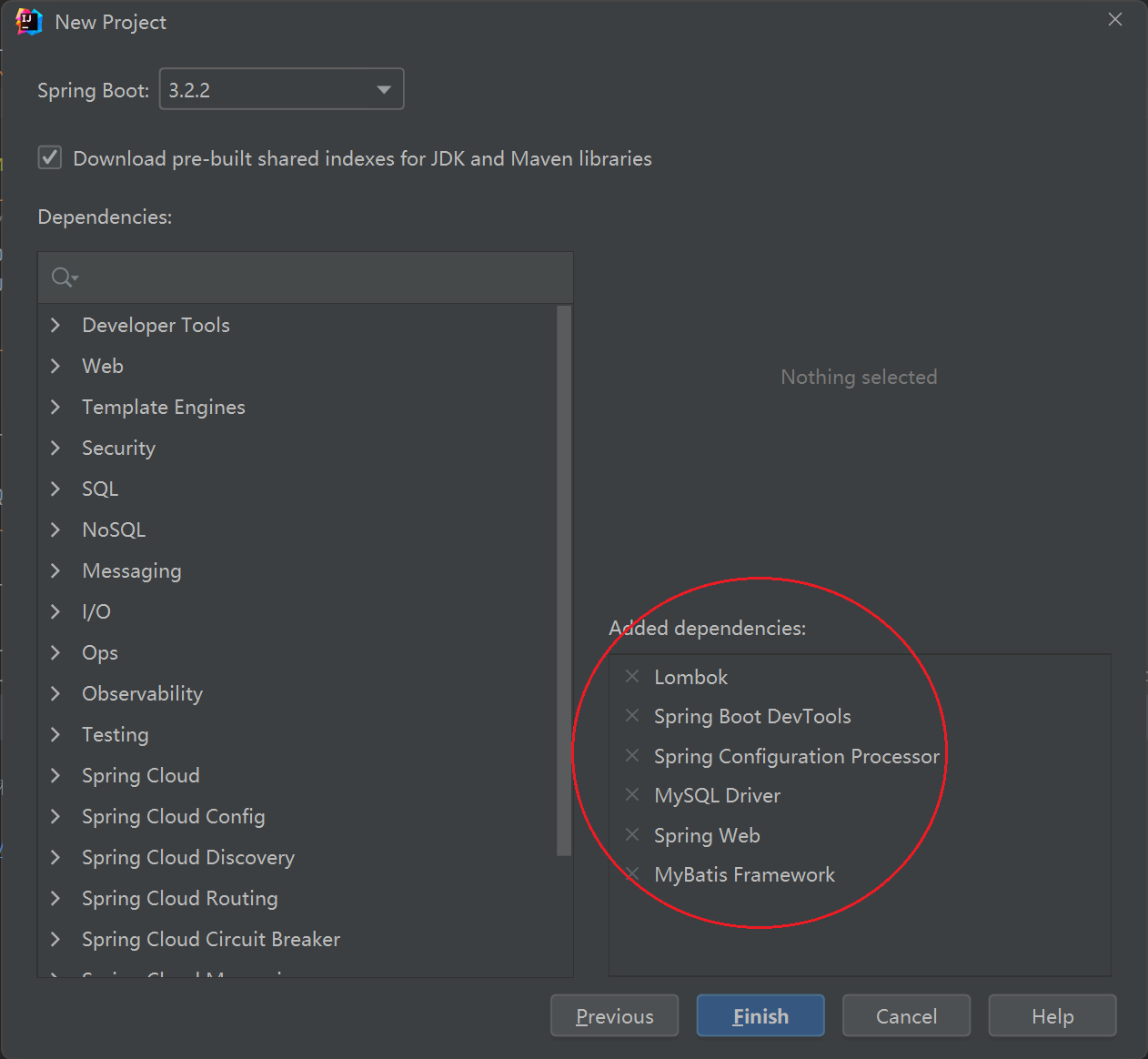
Task: Expand the I/O category
Action: [55, 611]
